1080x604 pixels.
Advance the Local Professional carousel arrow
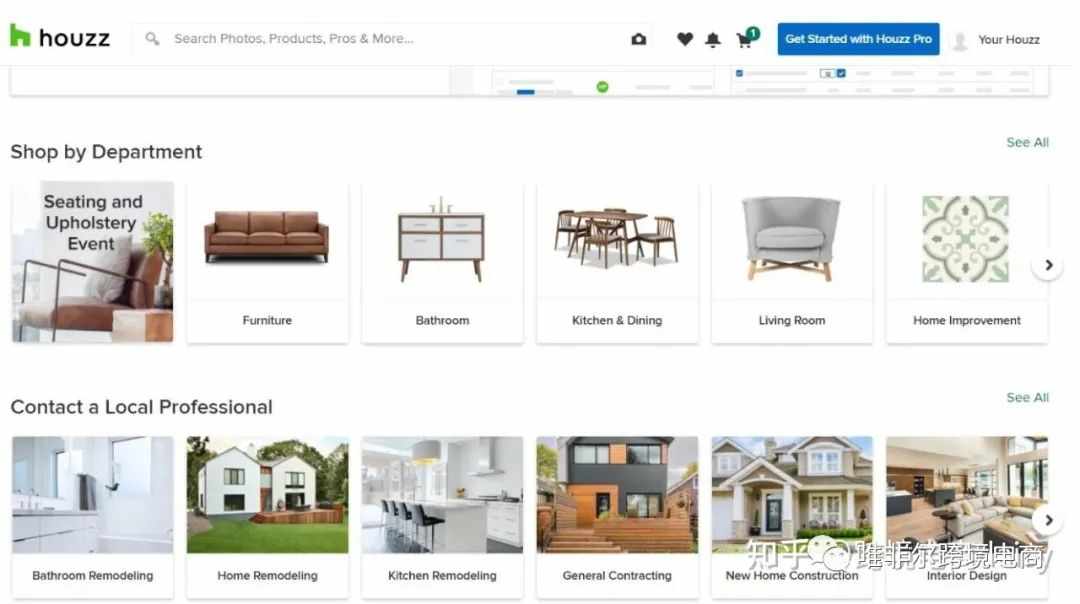(1048, 521)
